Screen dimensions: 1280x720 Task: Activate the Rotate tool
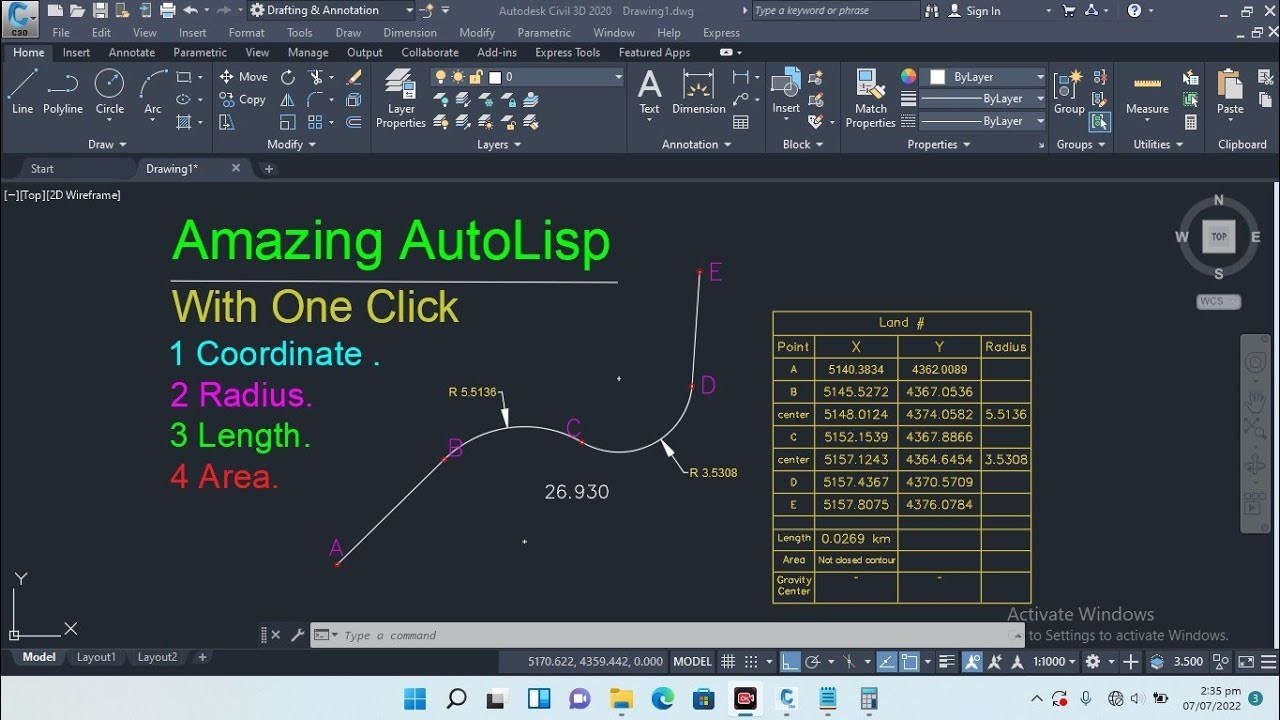pyautogui.click(x=288, y=77)
